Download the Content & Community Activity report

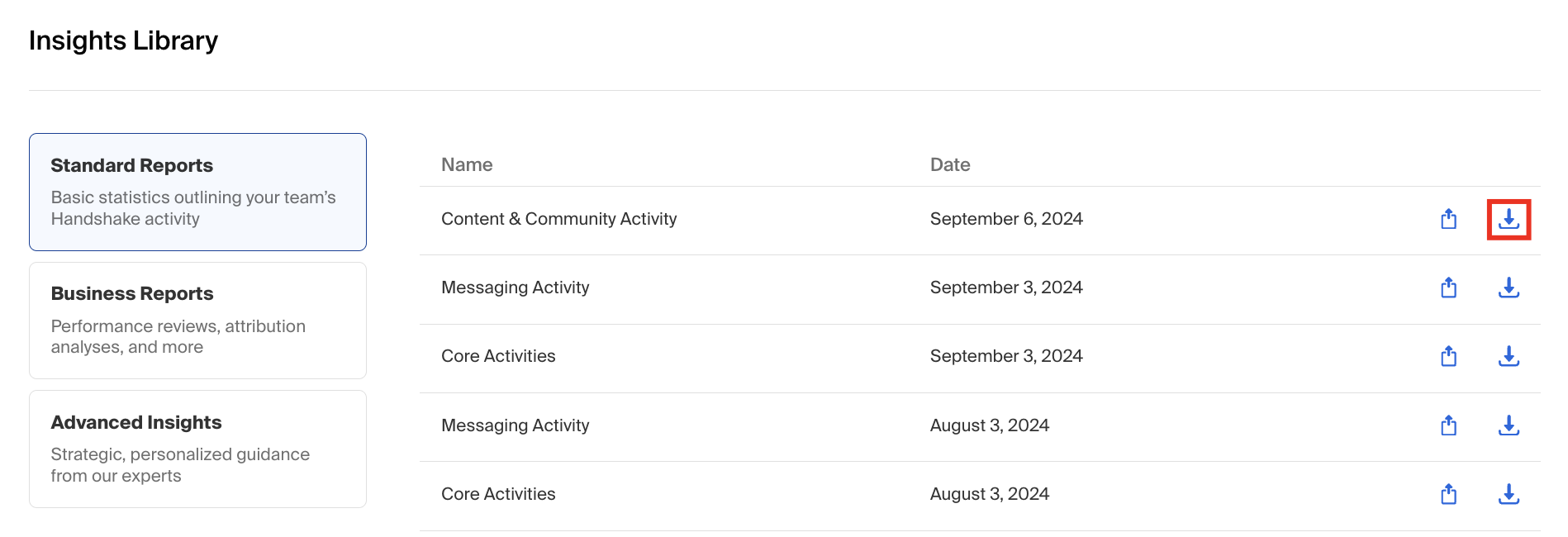(x=1509, y=219)
